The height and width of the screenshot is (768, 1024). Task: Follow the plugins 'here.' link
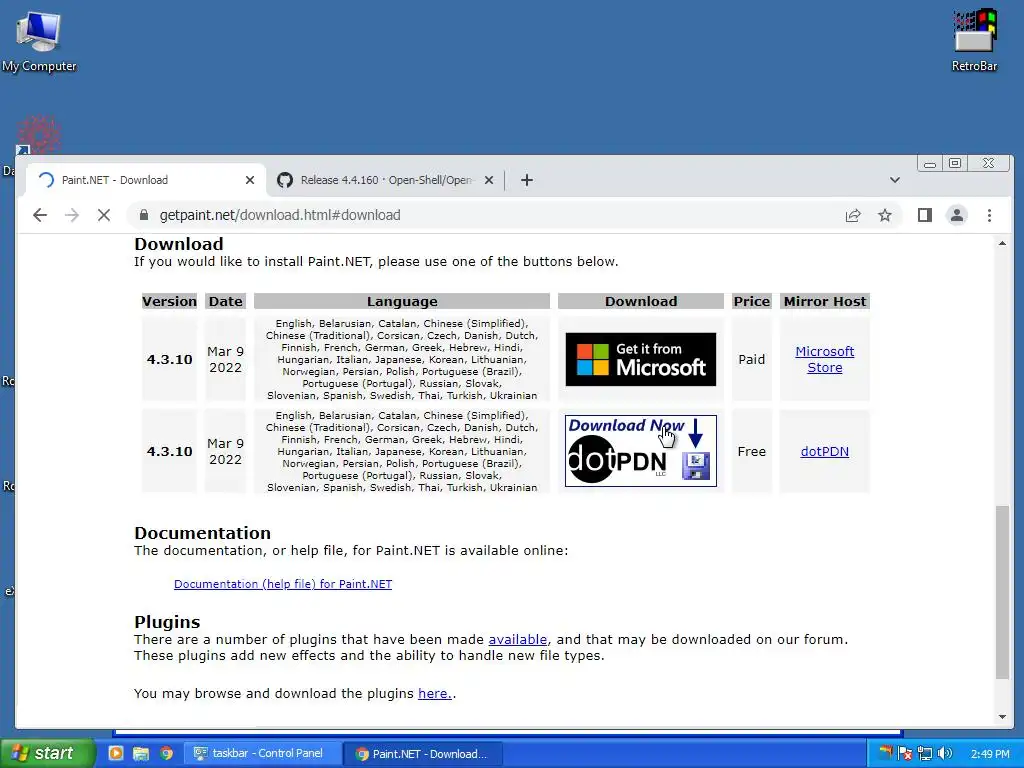[435, 694]
